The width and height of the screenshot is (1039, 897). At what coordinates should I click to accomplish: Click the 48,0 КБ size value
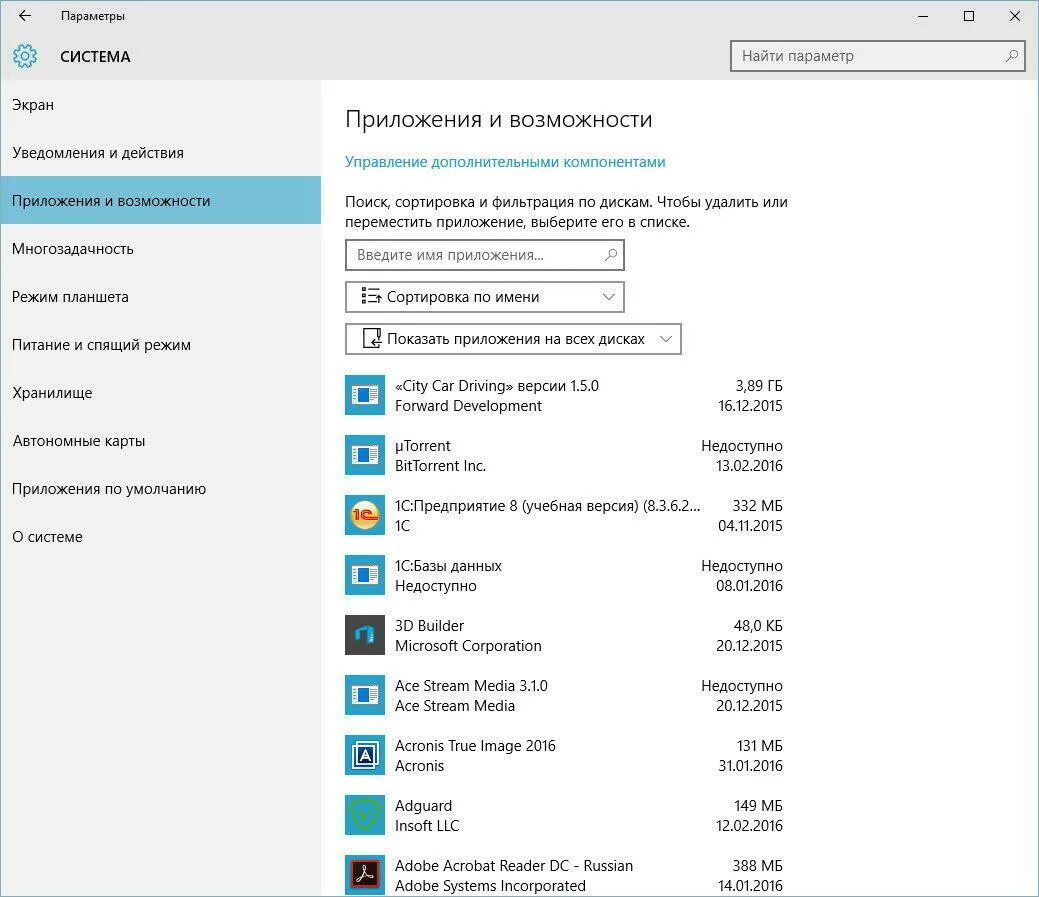coord(757,625)
